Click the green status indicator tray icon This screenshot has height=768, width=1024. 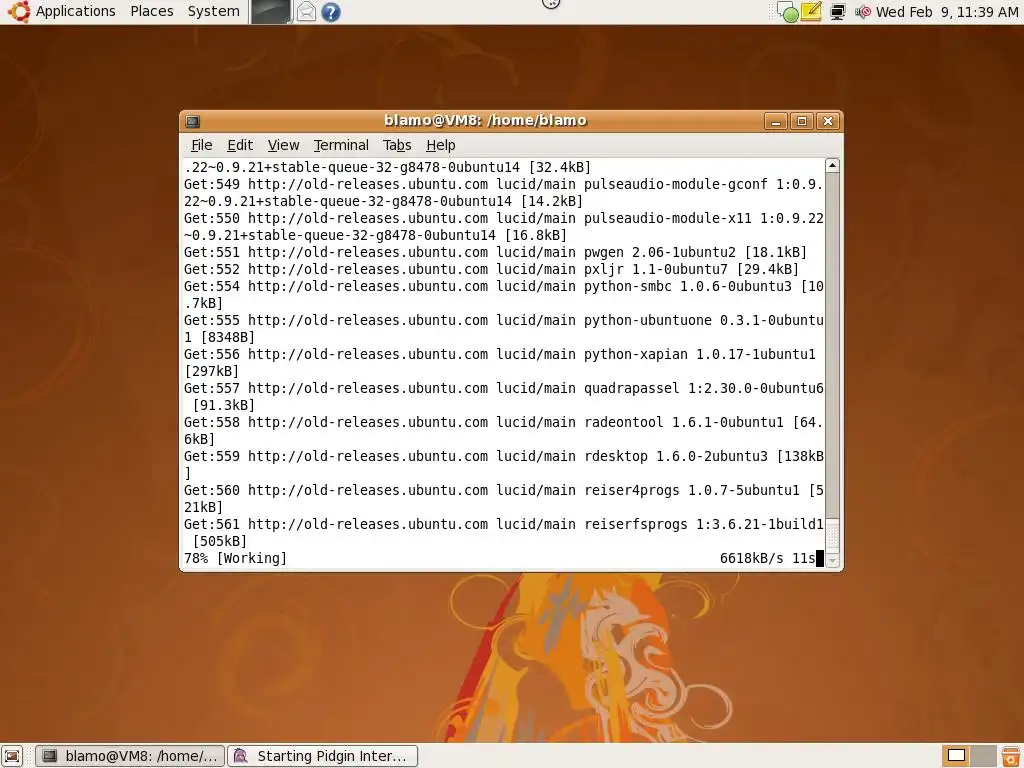[x=788, y=12]
